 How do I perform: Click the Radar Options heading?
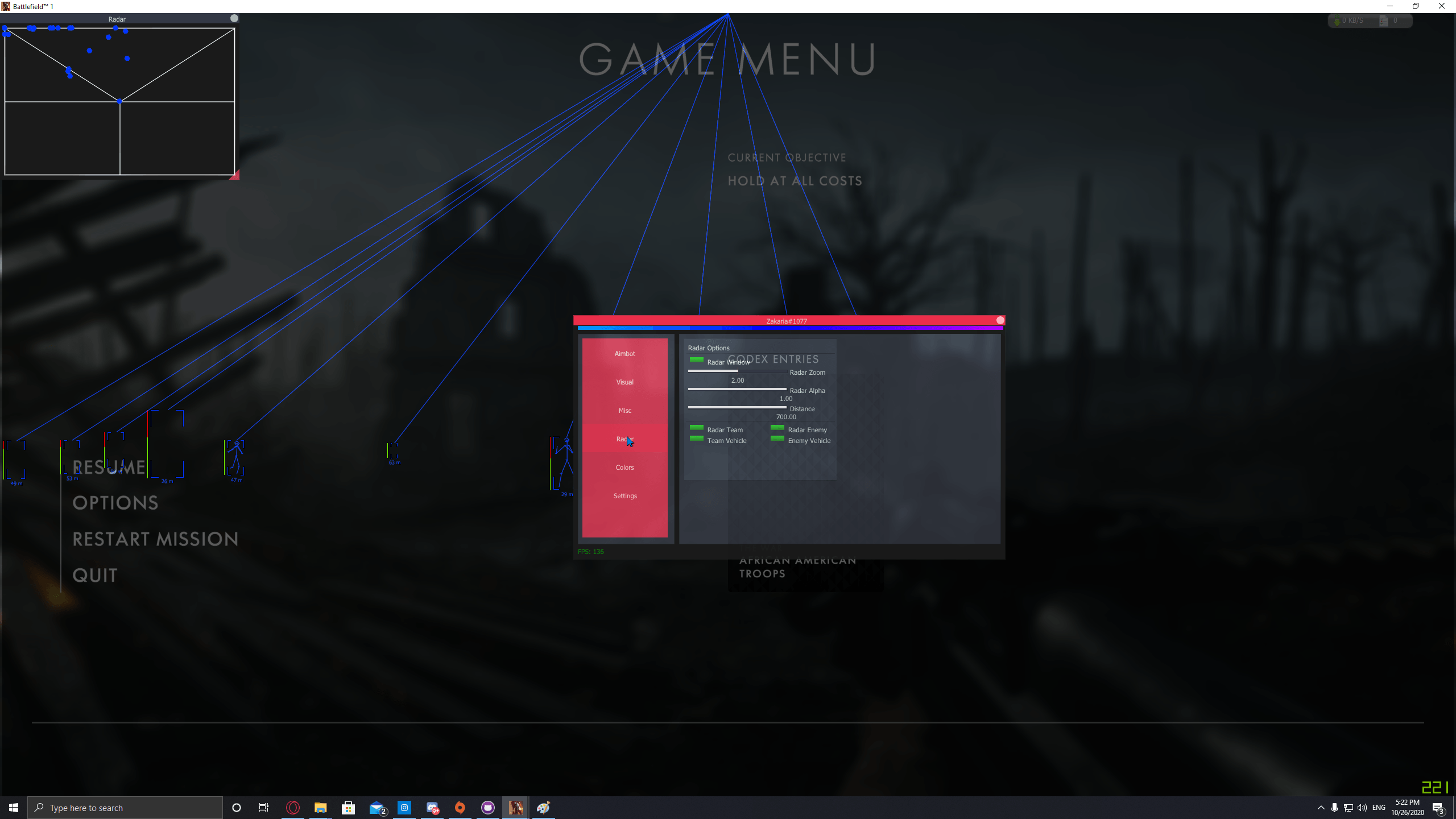click(709, 348)
